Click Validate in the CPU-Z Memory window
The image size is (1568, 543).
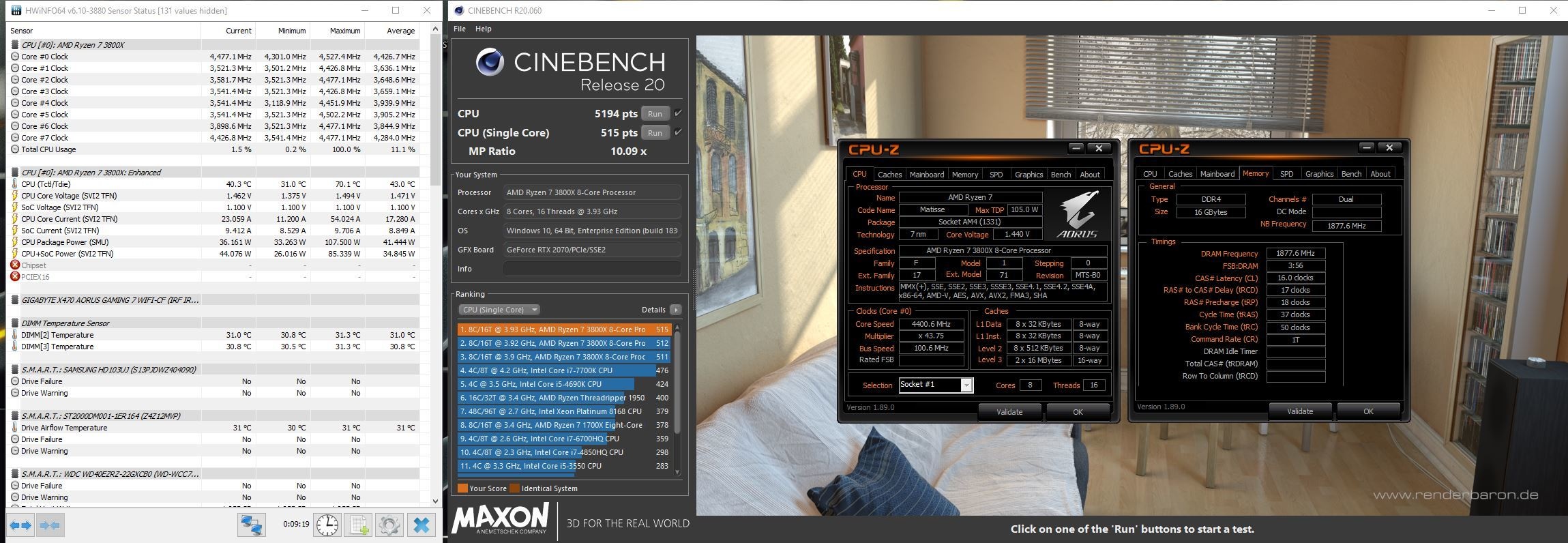(1300, 411)
